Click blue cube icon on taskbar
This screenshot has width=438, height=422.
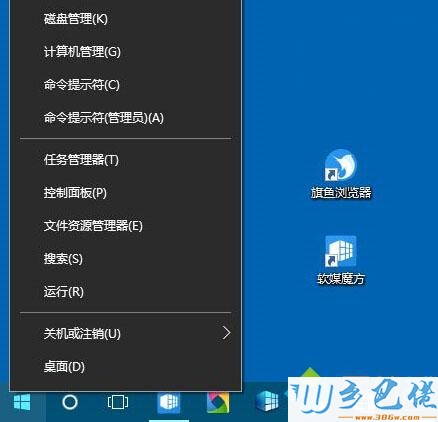(267, 402)
